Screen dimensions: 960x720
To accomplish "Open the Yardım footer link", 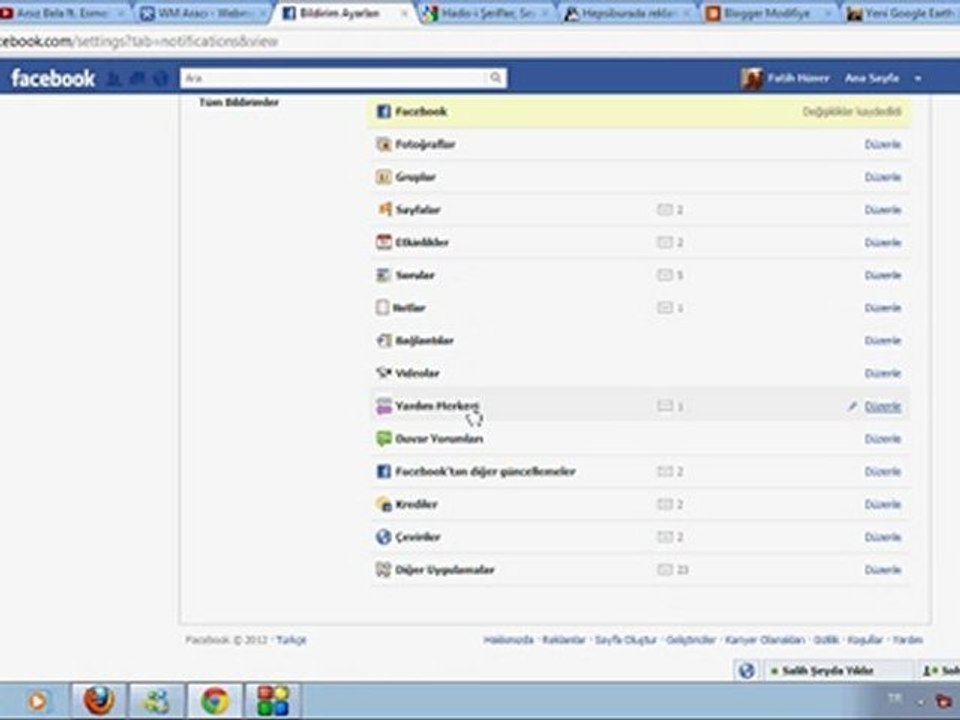I will tap(907, 640).
